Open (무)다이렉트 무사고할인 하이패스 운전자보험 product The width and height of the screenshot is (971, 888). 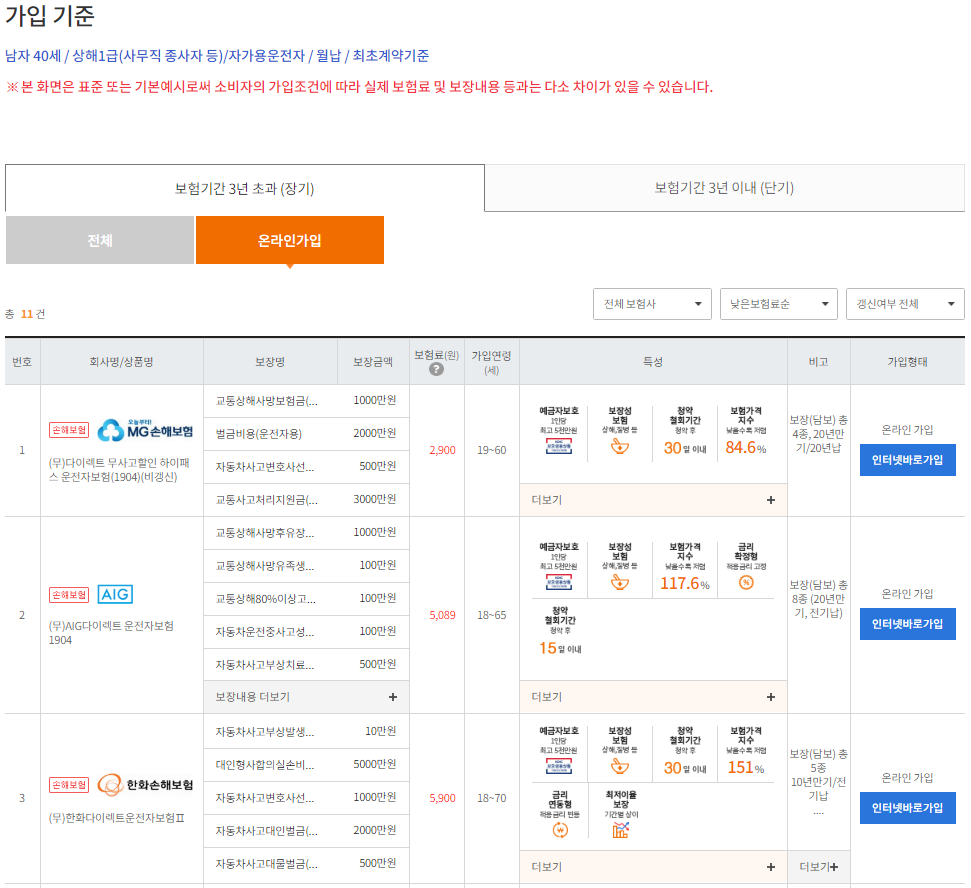(119, 470)
